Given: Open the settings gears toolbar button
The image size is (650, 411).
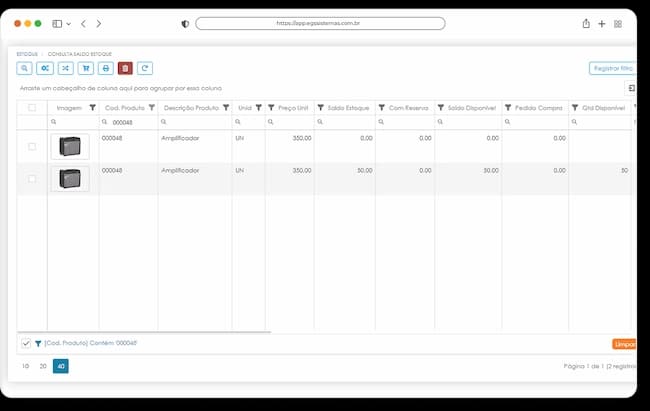Looking at the screenshot, I should point(45,68).
